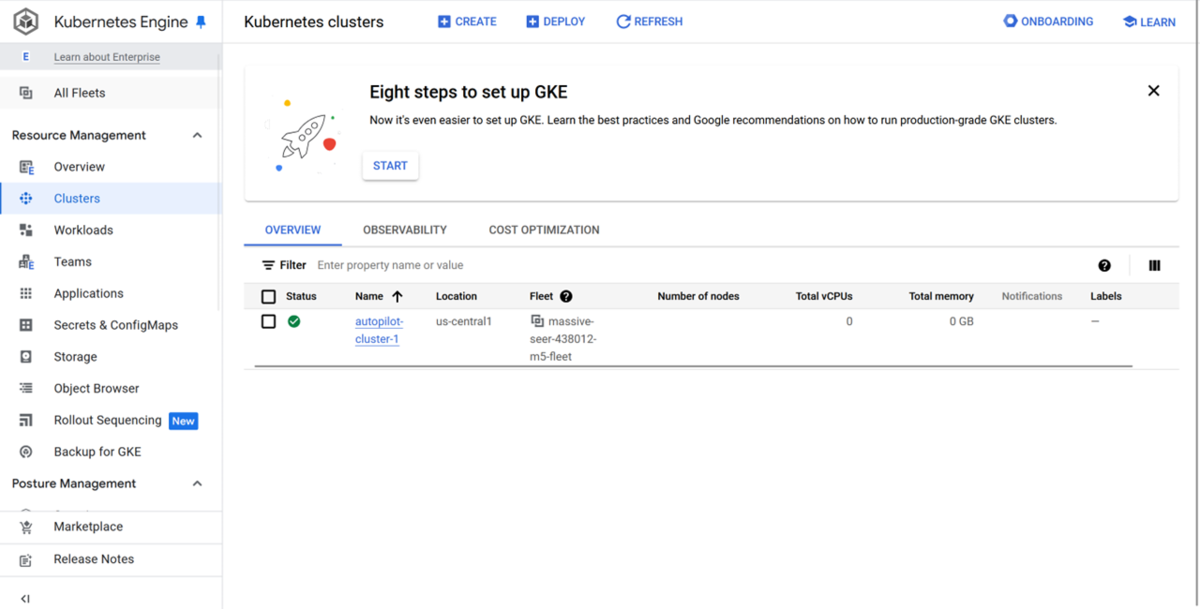Collapse the Resource Management section
Viewport: 1200px width, 609px height.
(x=197, y=135)
